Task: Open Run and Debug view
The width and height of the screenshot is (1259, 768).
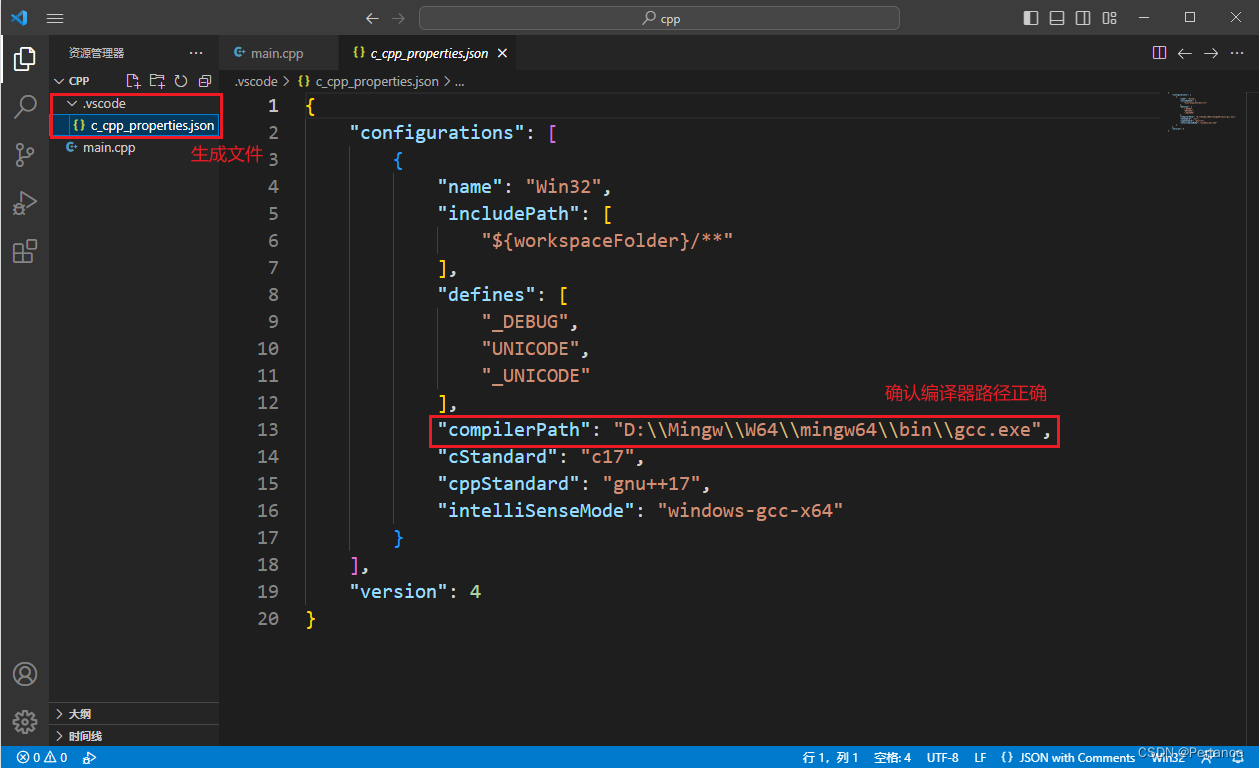Action: (x=25, y=203)
